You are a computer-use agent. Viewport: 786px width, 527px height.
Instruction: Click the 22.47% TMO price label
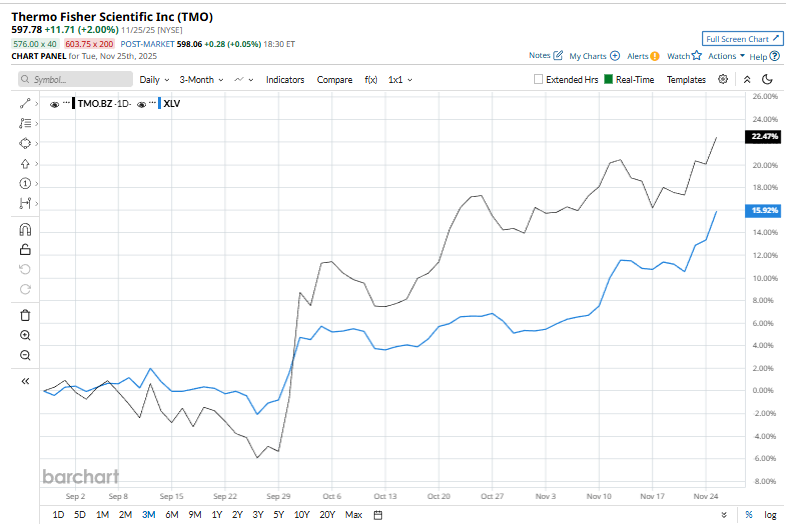click(x=763, y=136)
